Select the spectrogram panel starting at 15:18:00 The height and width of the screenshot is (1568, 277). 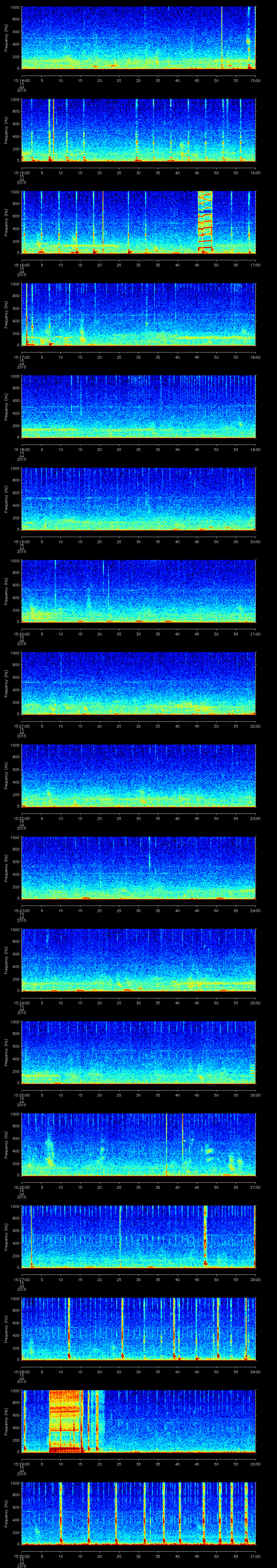tap(138, 407)
